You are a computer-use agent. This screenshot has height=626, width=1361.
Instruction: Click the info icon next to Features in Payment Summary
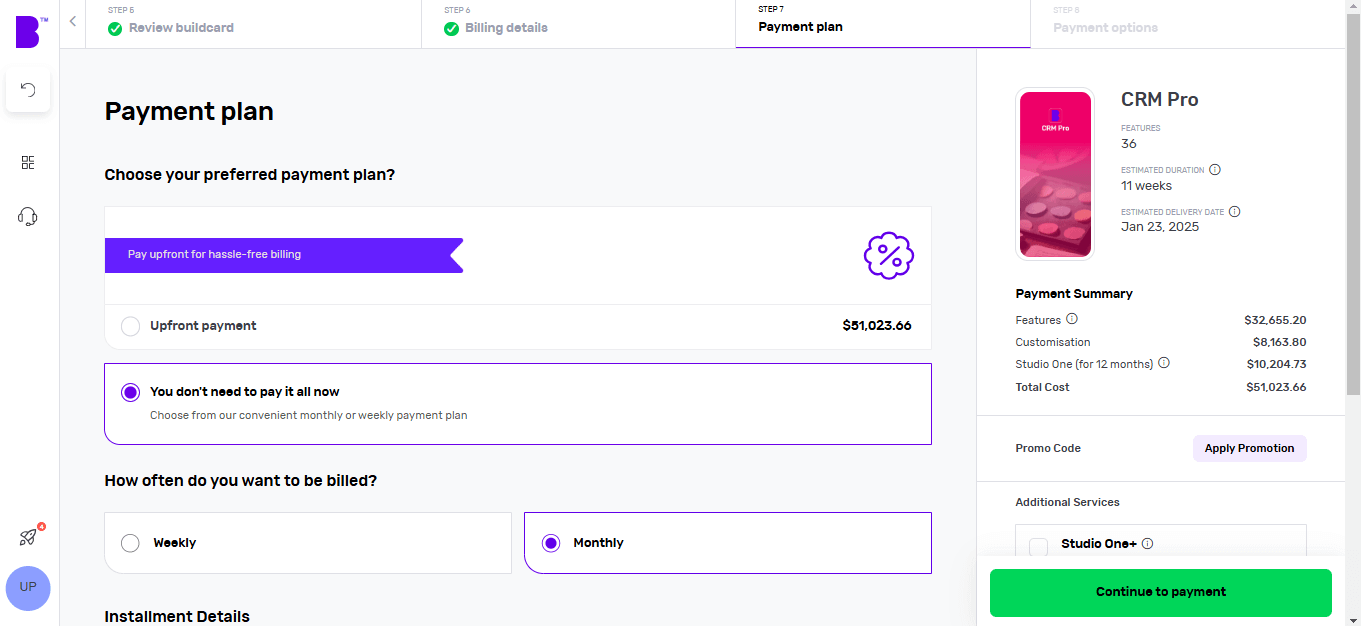click(x=1071, y=319)
